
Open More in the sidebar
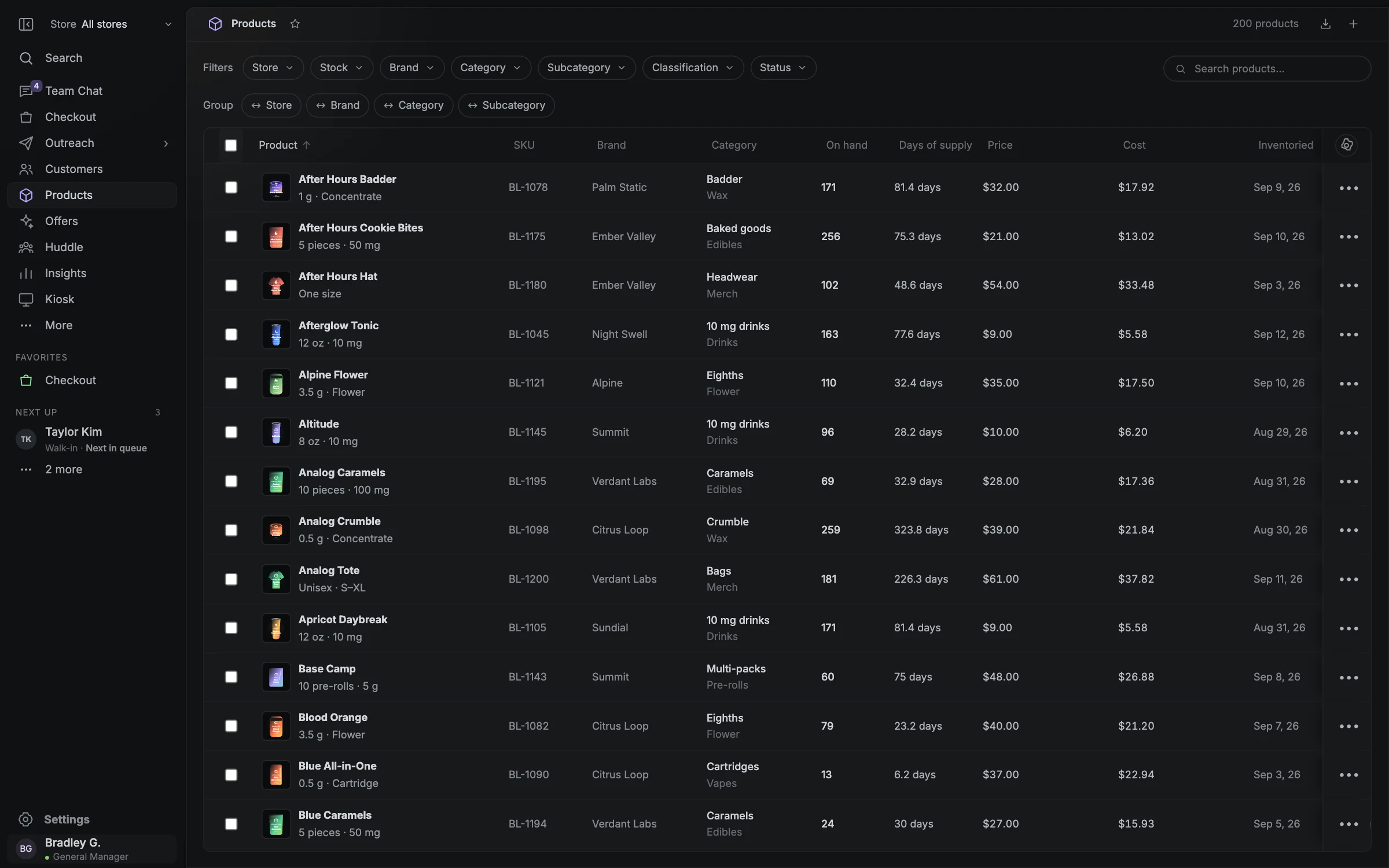coord(92,325)
